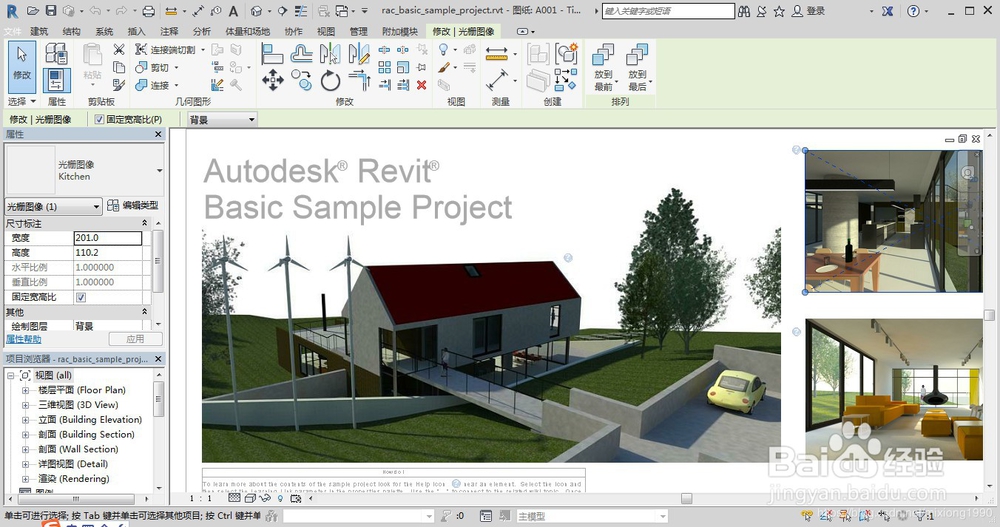The height and width of the screenshot is (527, 1000).
Task: Open the 选择 panel dropdown
Action: [22, 101]
